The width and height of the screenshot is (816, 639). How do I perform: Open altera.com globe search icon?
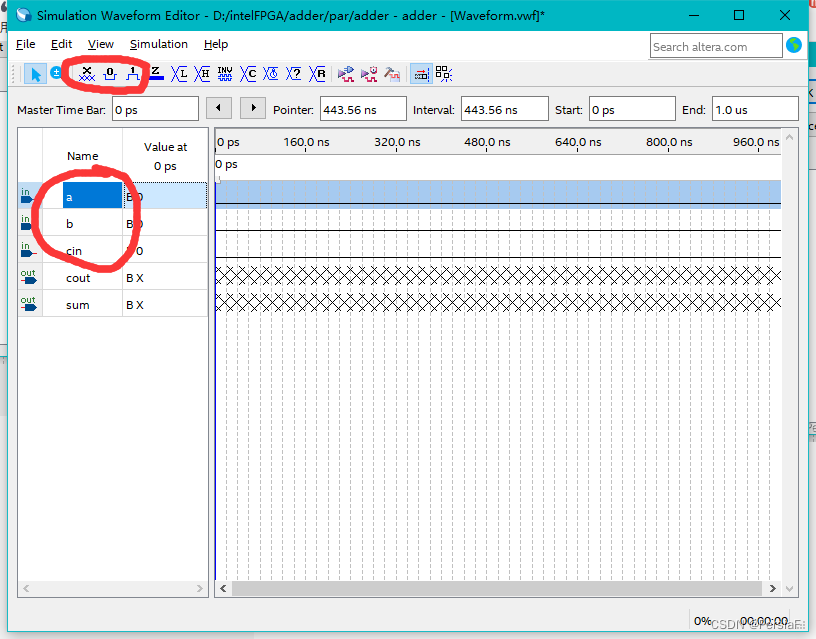click(x=794, y=46)
